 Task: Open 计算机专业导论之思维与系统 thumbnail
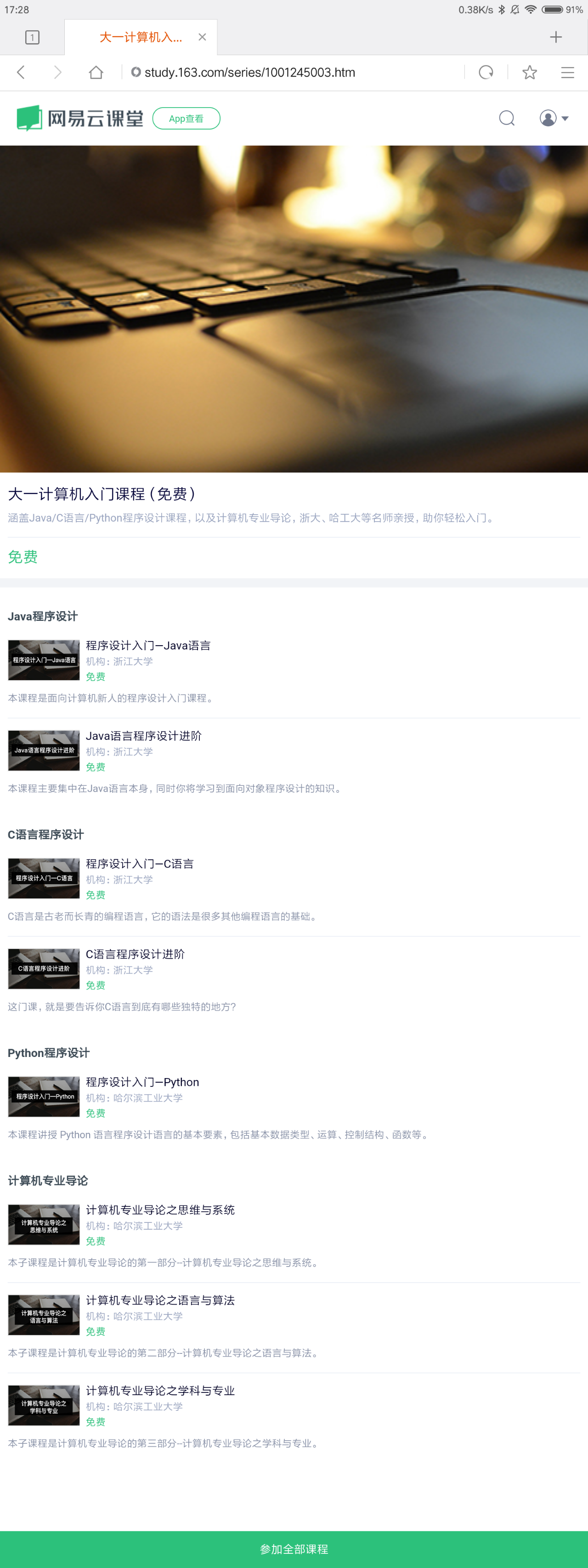[x=44, y=1224]
